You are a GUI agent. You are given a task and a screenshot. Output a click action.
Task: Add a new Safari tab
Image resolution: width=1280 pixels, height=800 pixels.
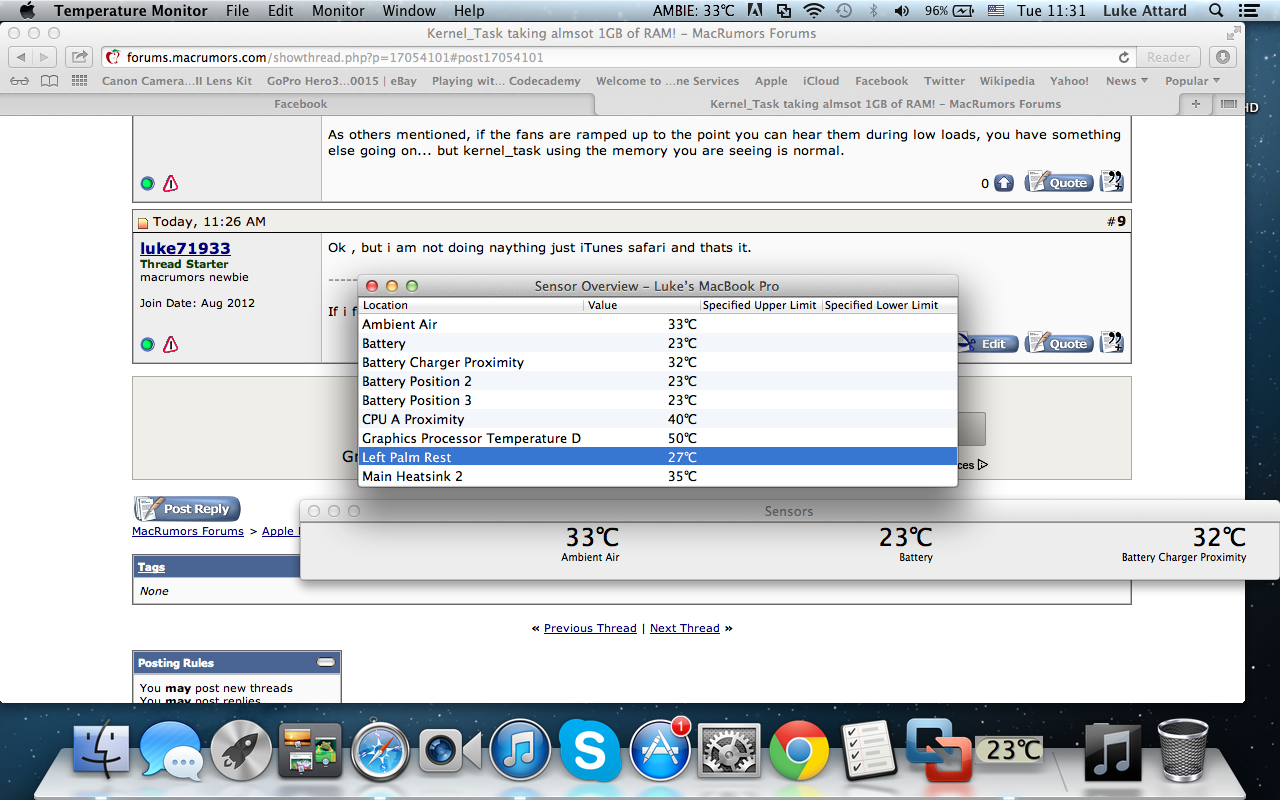[1195, 104]
